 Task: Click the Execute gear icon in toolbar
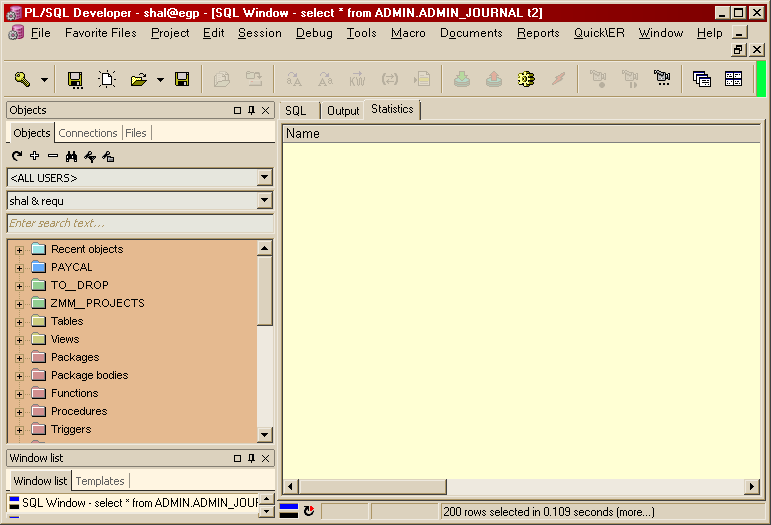tap(526, 79)
